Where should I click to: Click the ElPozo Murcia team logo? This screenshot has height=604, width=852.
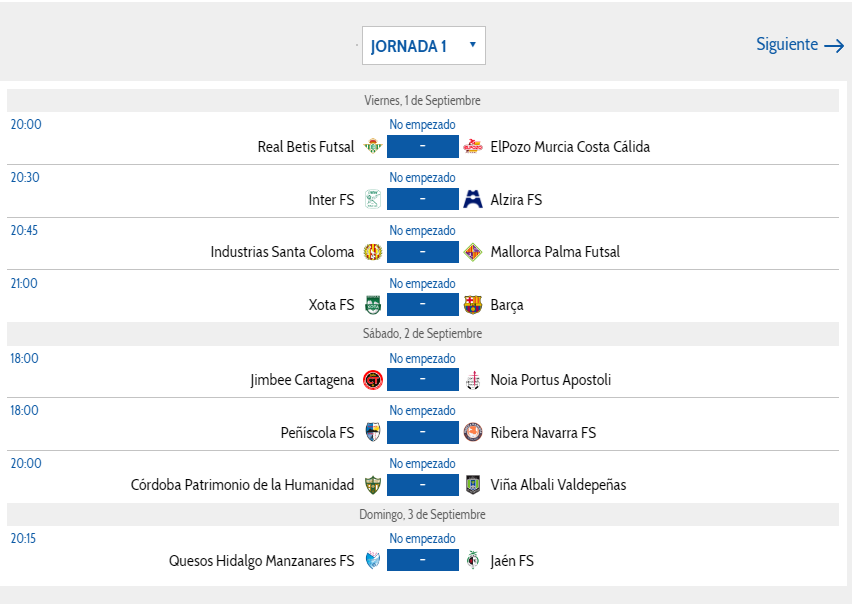coord(473,146)
